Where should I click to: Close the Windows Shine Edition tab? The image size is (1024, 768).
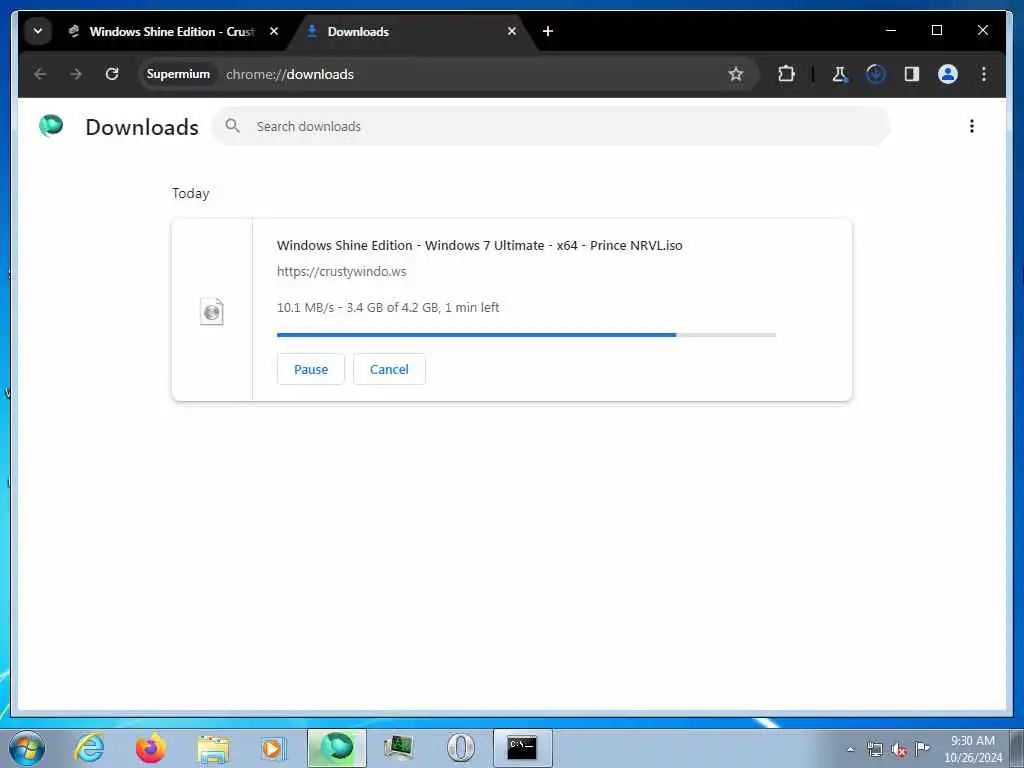(x=274, y=31)
